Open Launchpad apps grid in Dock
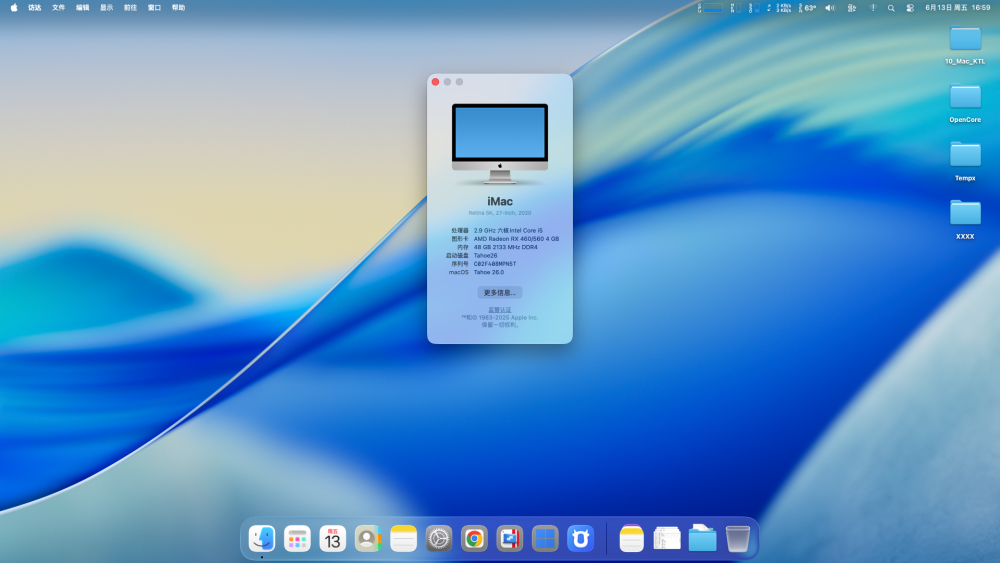 point(297,539)
